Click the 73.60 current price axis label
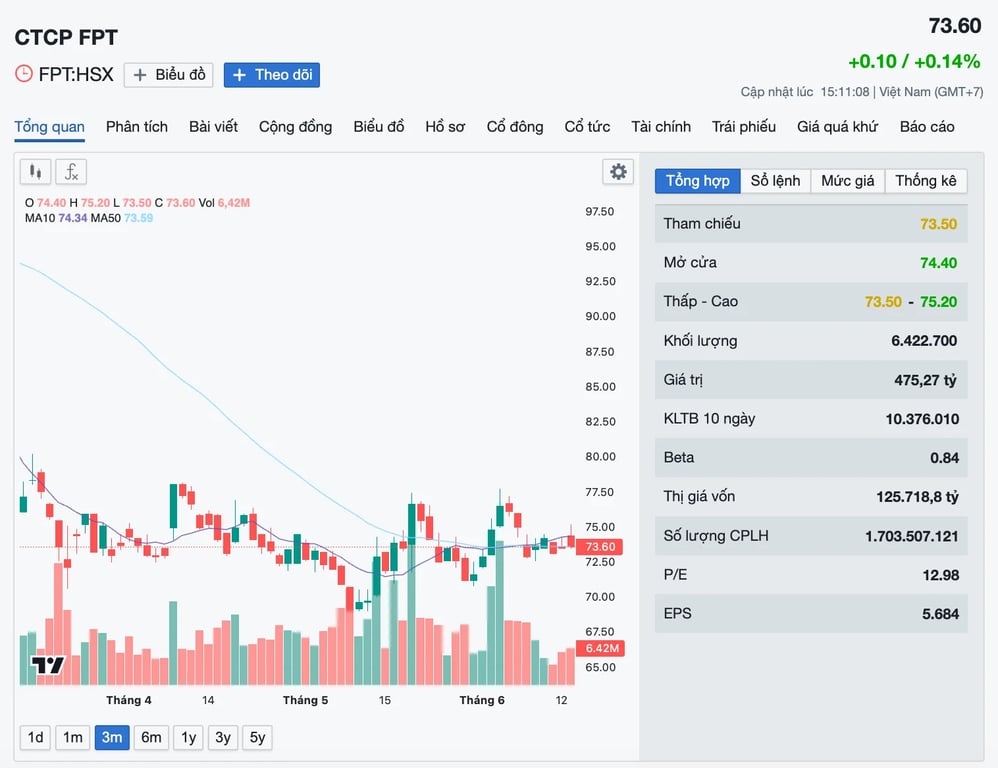998x768 pixels. pos(600,547)
